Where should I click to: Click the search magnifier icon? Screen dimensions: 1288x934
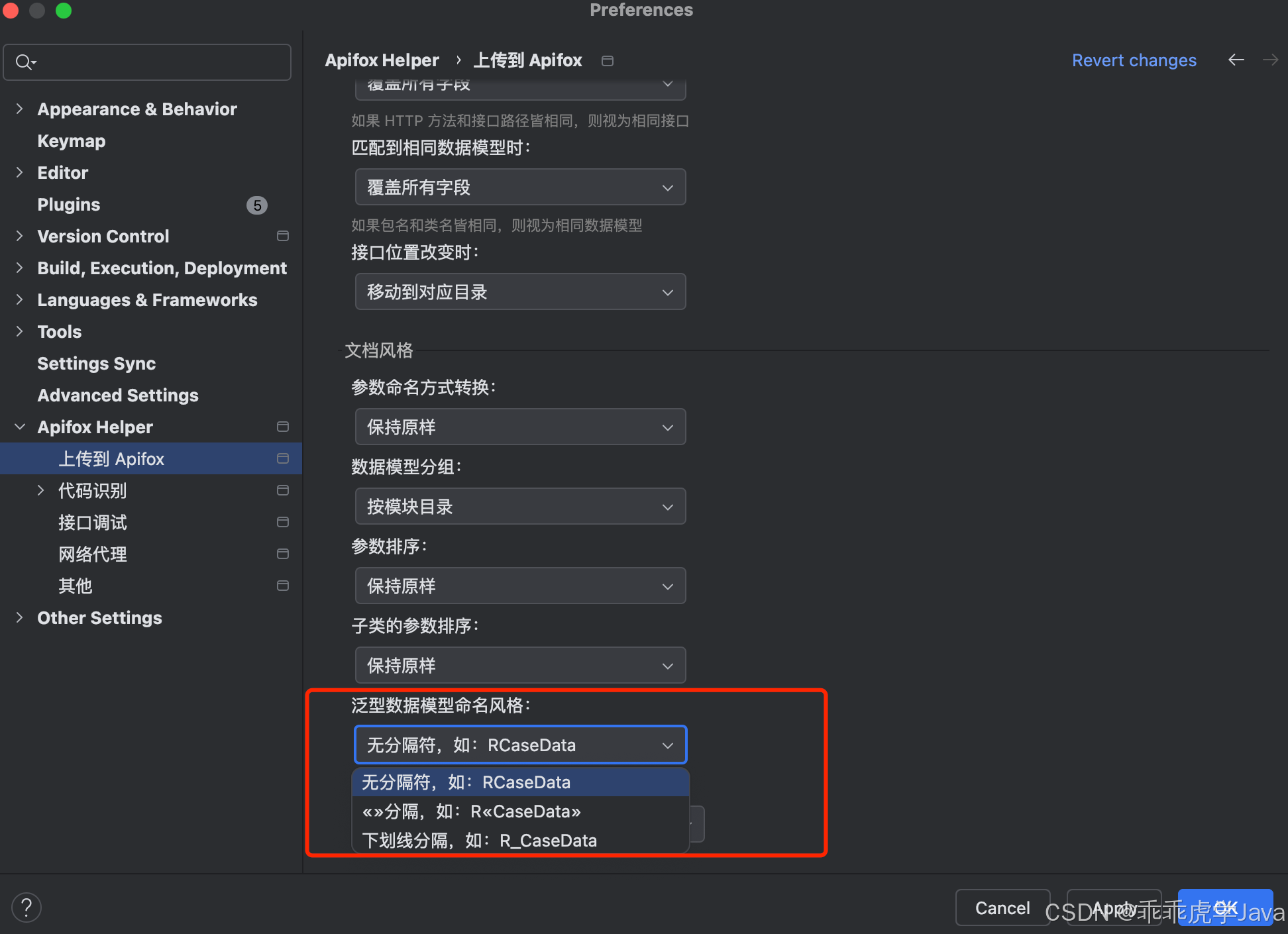click(x=24, y=62)
